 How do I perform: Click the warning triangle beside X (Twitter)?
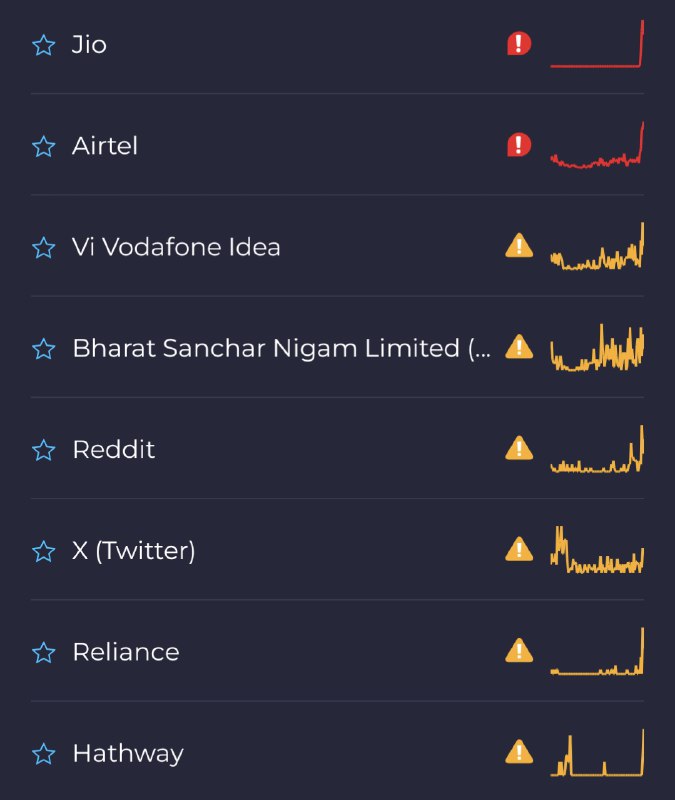[519, 549]
